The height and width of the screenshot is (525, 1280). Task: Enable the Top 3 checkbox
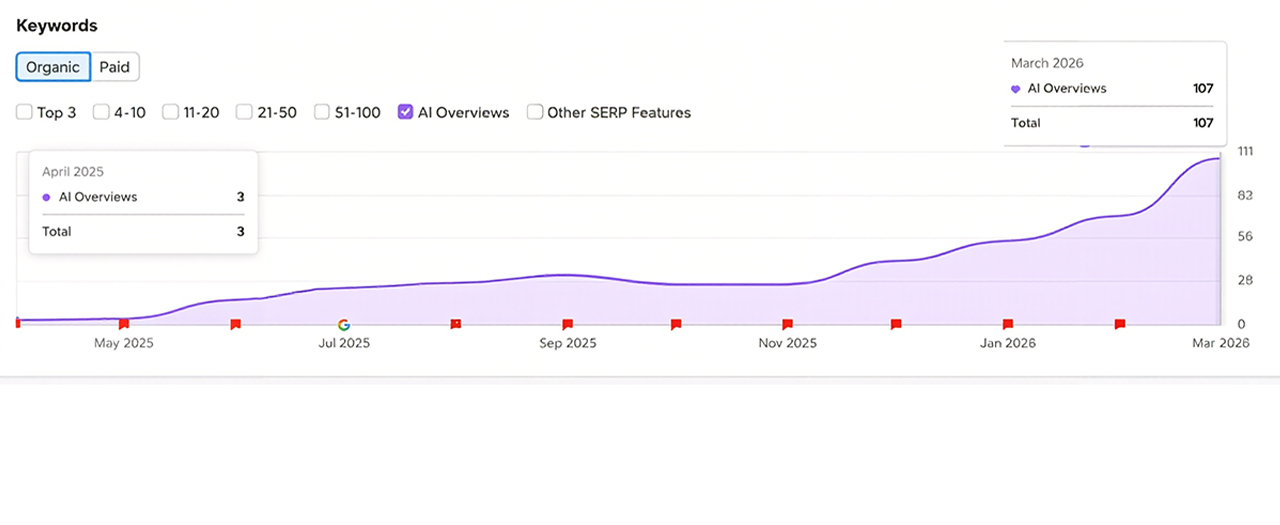24,112
